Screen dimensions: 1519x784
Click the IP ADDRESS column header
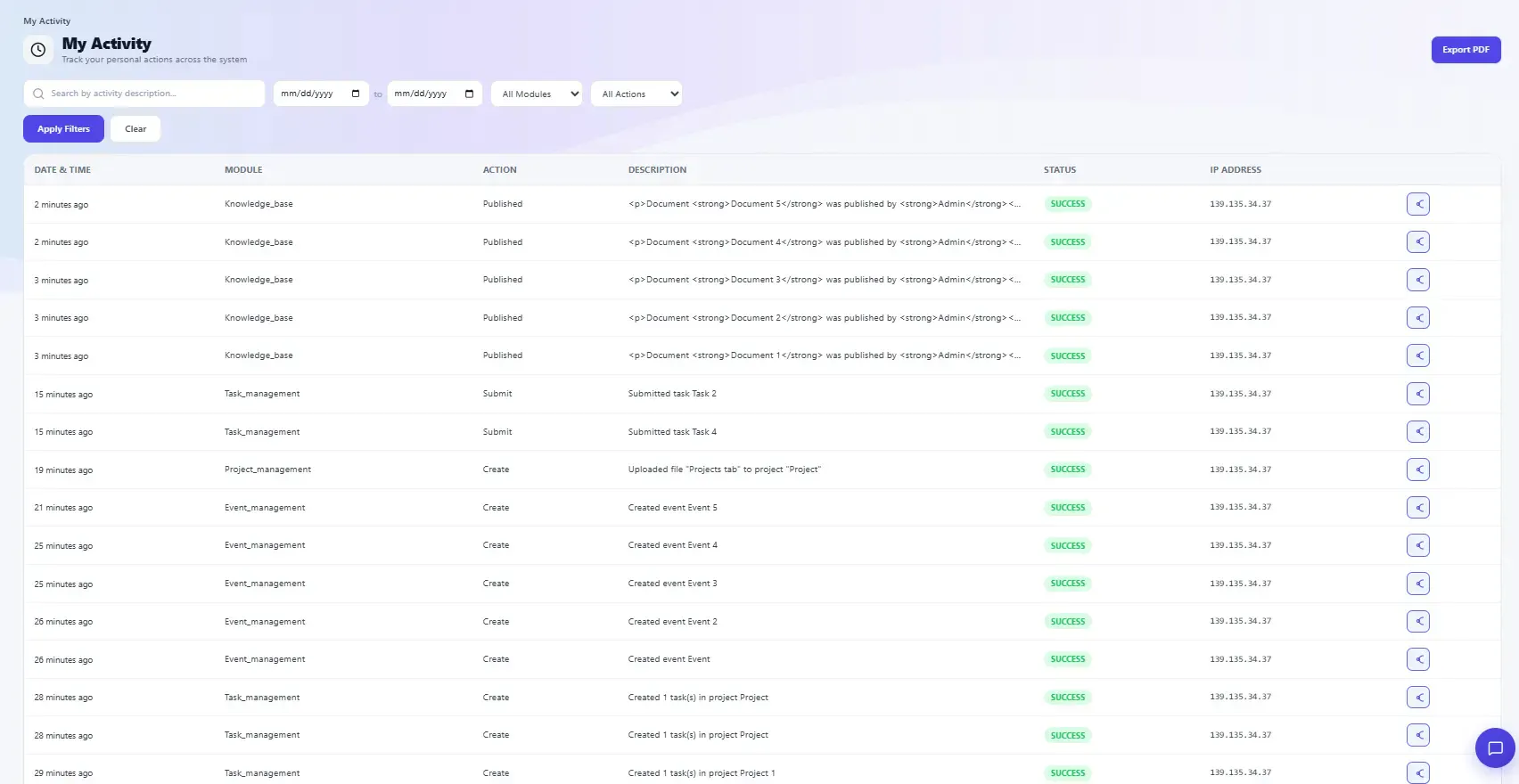1236,170
